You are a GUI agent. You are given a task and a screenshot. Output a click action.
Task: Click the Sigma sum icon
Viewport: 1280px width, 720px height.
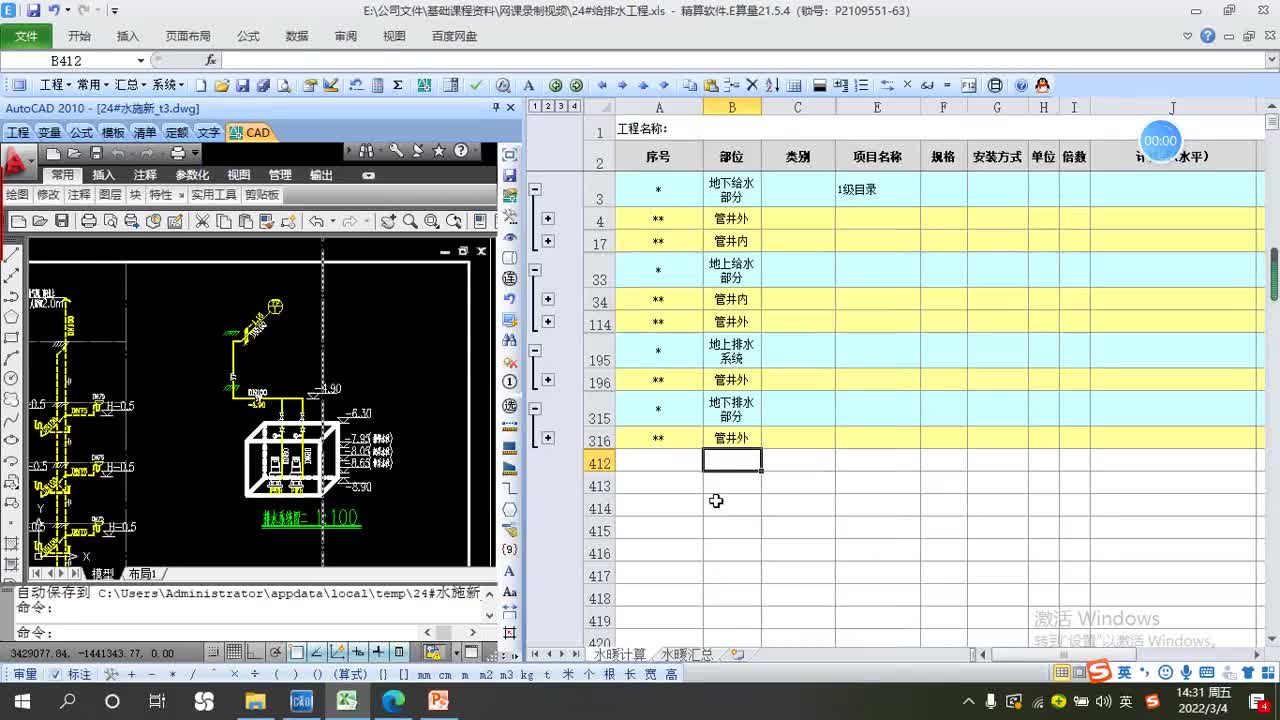coord(397,85)
